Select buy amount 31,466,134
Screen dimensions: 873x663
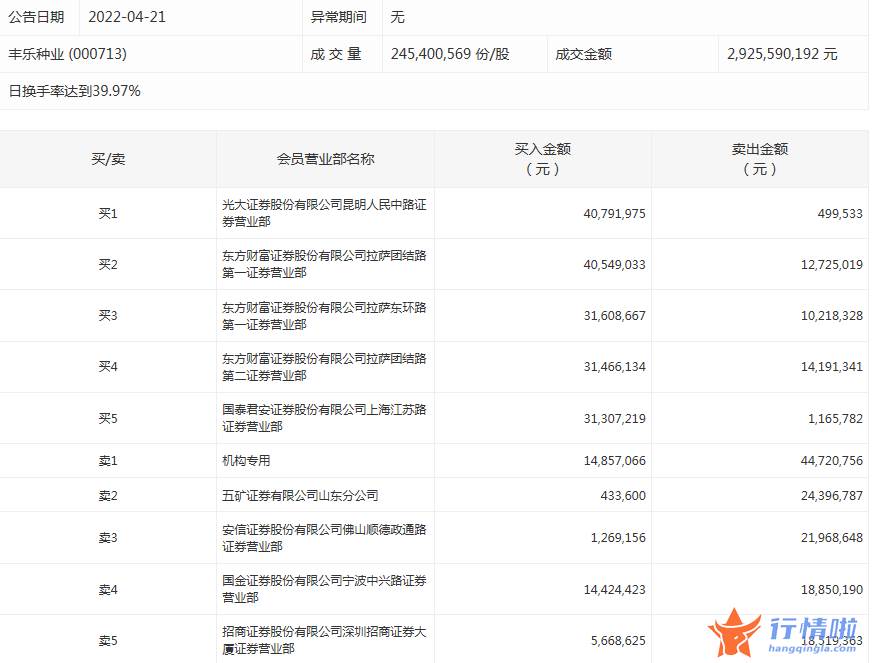point(615,367)
